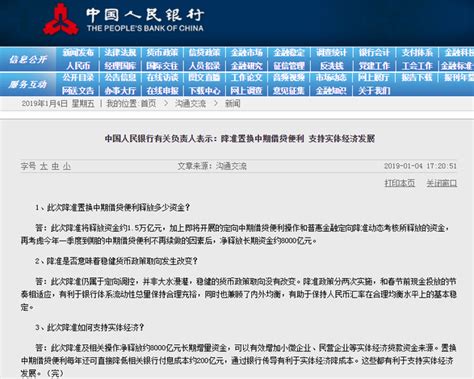
Task: Select 反洗钱 in the navigation bar
Action: 332,66
